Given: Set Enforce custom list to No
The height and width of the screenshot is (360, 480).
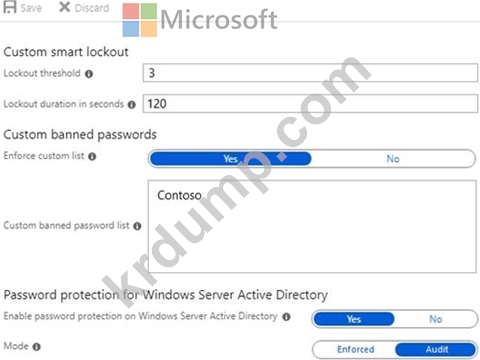Looking at the screenshot, I should [x=393, y=159].
